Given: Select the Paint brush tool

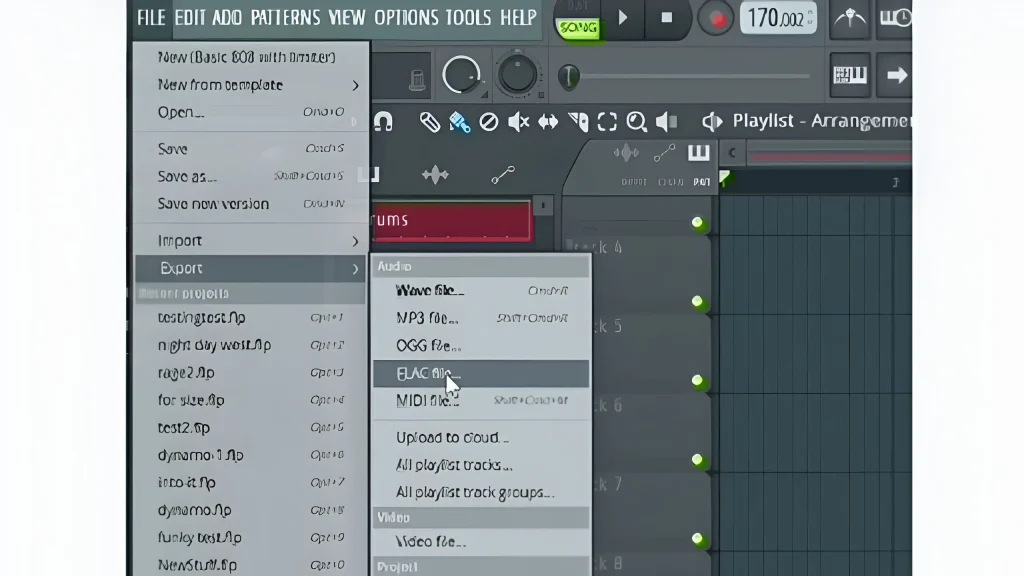Looking at the screenshot, I should click(459, 121).
